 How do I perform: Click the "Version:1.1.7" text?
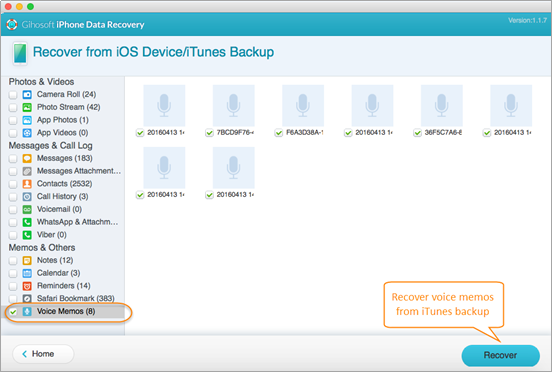[x=527, y=20]
